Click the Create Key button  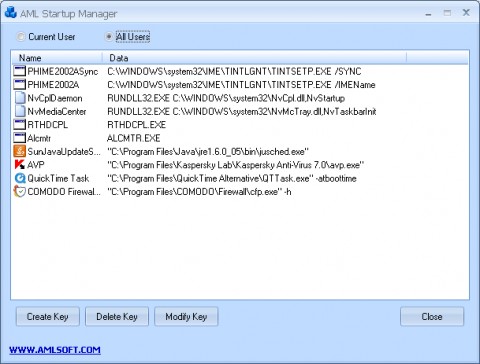tap(48, 316)
